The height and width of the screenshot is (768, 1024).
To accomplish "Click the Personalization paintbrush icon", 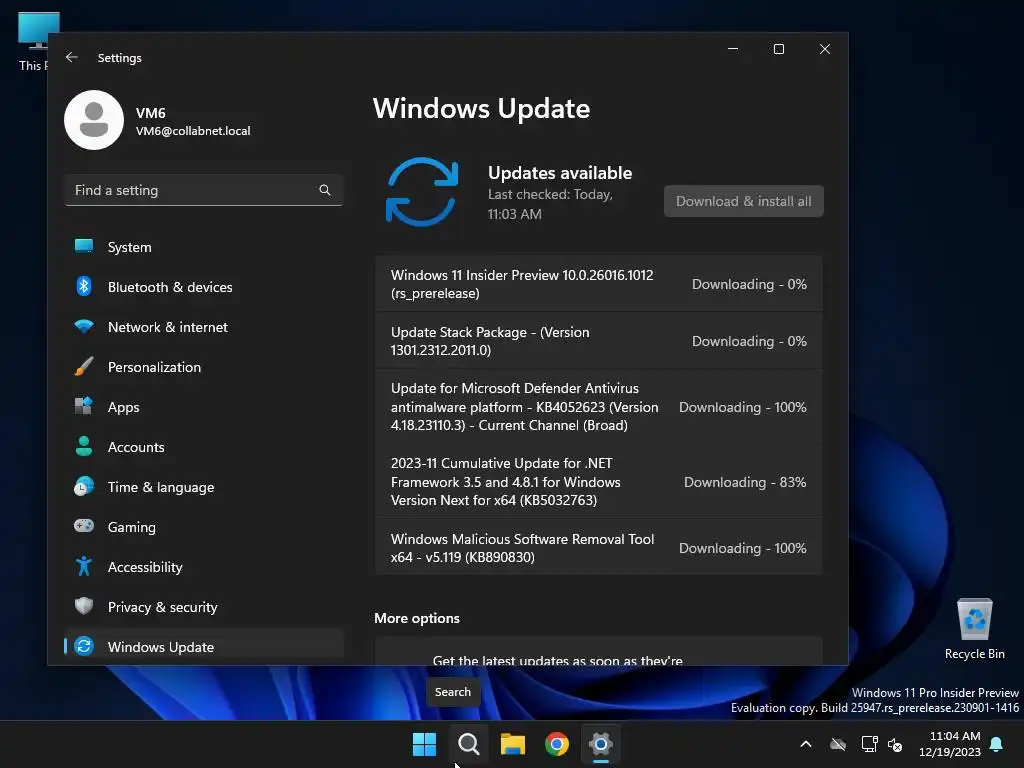I will [84, 366].
